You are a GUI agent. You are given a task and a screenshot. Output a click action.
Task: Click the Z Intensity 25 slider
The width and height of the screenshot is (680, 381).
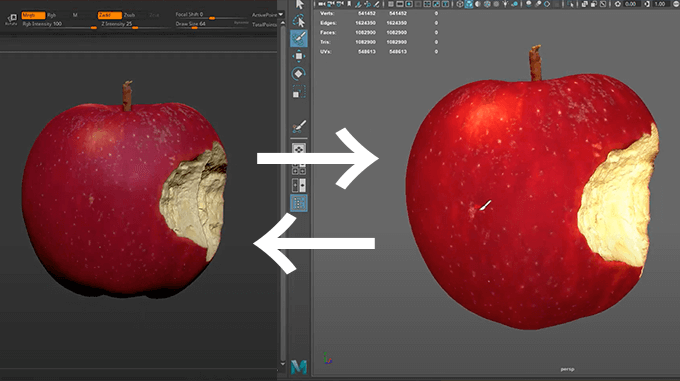click(x=135, y=25)
